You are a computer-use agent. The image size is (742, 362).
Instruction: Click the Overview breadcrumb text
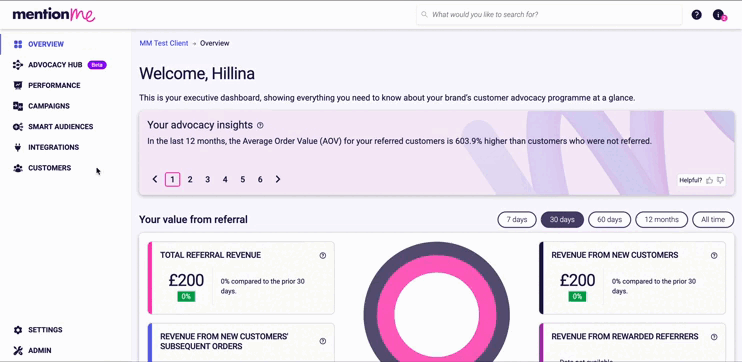(x=214, y=43)
